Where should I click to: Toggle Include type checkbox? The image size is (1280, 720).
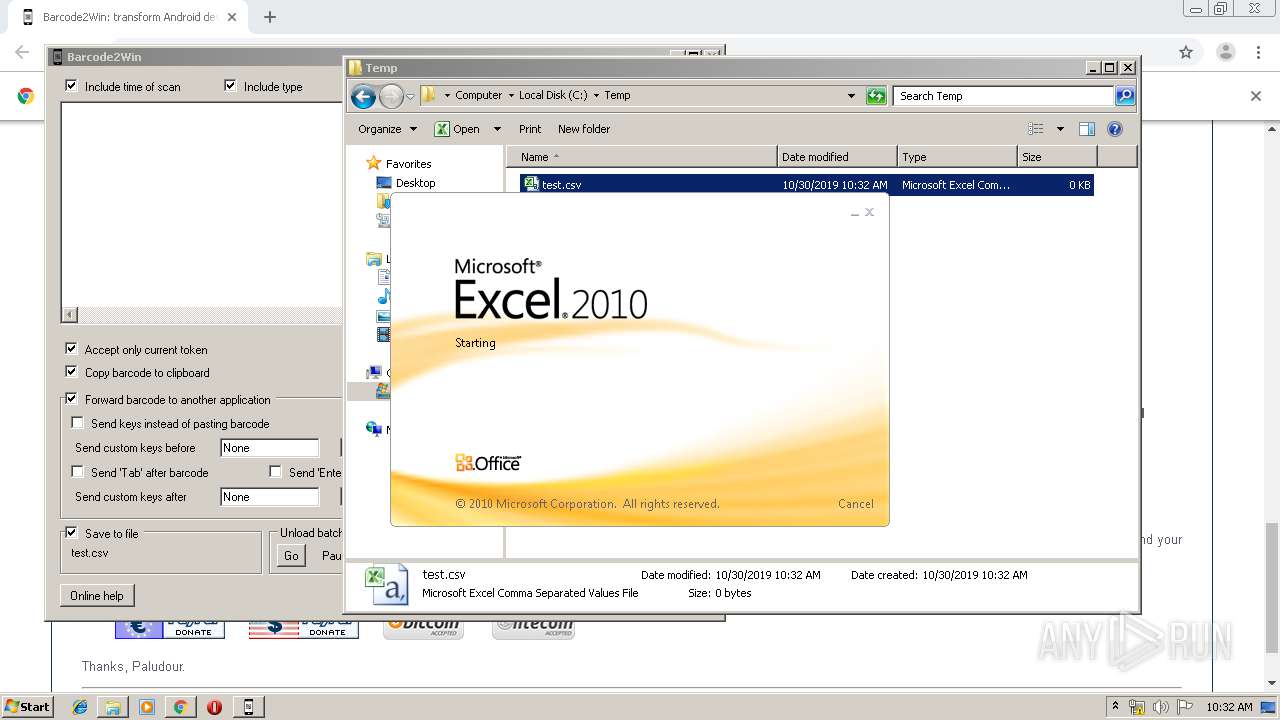point(230,86)
